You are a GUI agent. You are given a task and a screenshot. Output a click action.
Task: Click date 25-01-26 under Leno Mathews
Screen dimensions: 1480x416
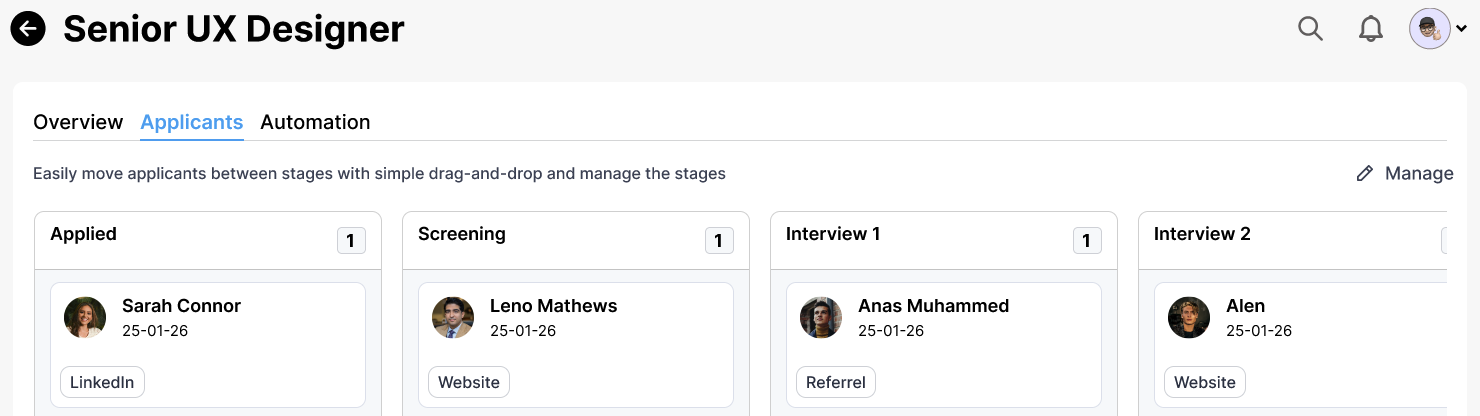coord(523,331)
